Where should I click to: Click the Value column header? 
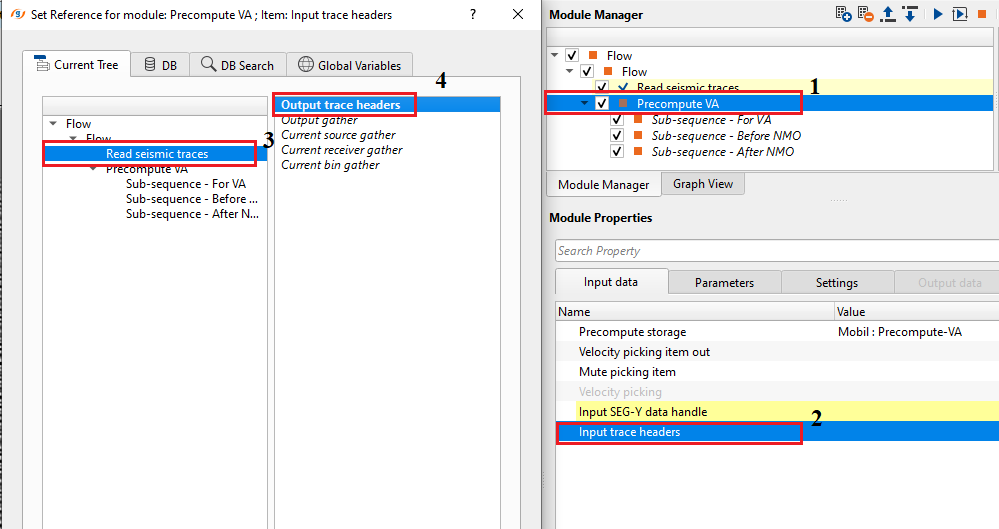pos(917,312)
